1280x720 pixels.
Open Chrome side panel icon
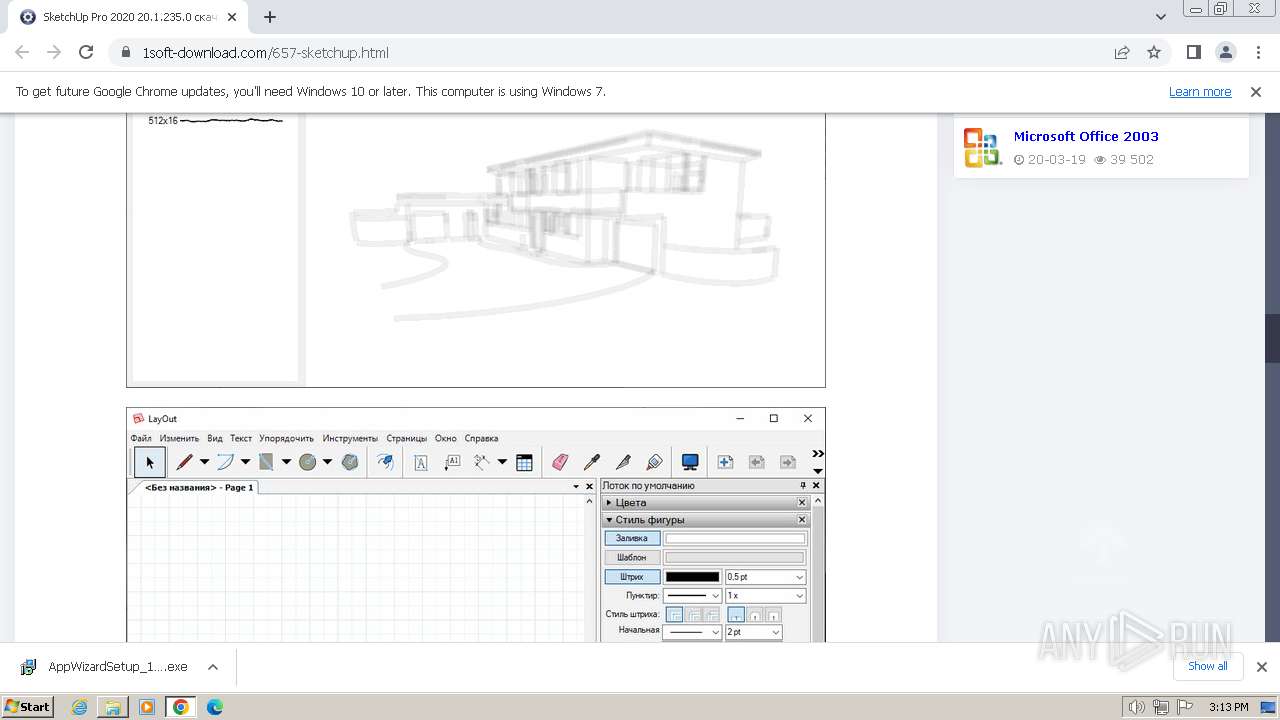point(1193,52)
